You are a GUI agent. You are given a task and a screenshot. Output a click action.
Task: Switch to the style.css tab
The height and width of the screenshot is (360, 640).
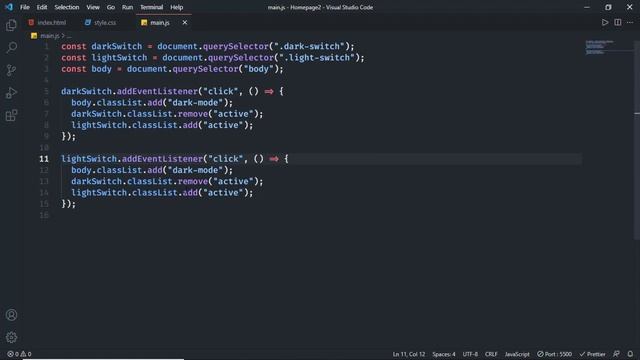100,22
